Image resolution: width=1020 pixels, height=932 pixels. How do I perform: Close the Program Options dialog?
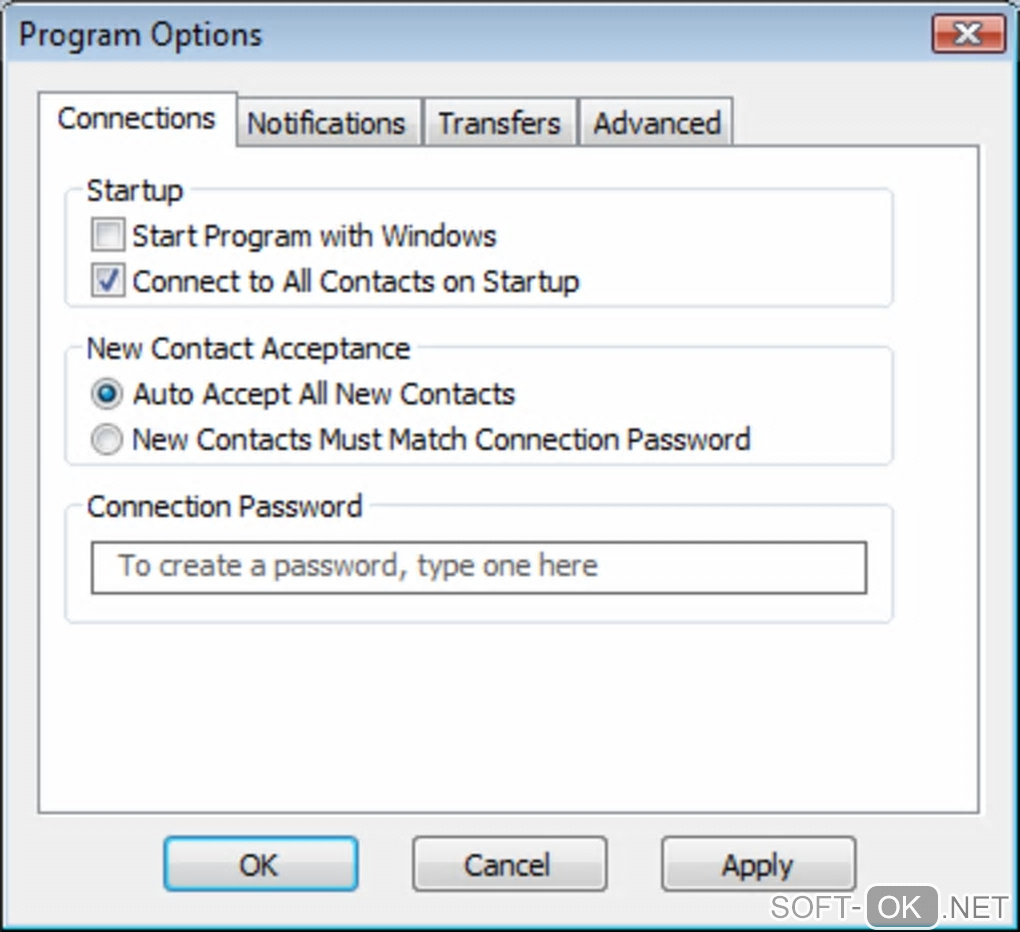[967, 36]
